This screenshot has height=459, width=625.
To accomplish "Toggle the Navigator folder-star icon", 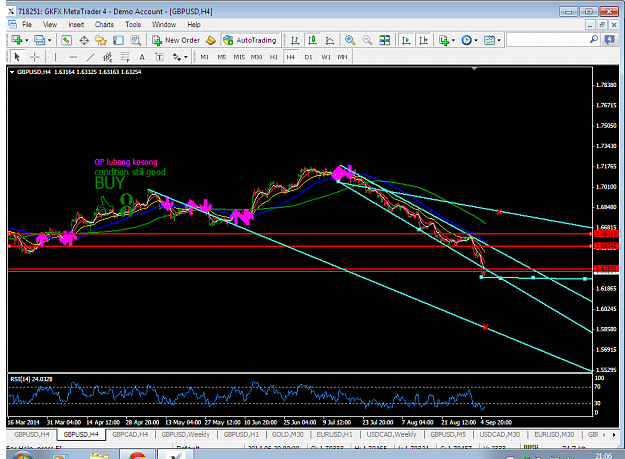I will [x=101, y=40].
